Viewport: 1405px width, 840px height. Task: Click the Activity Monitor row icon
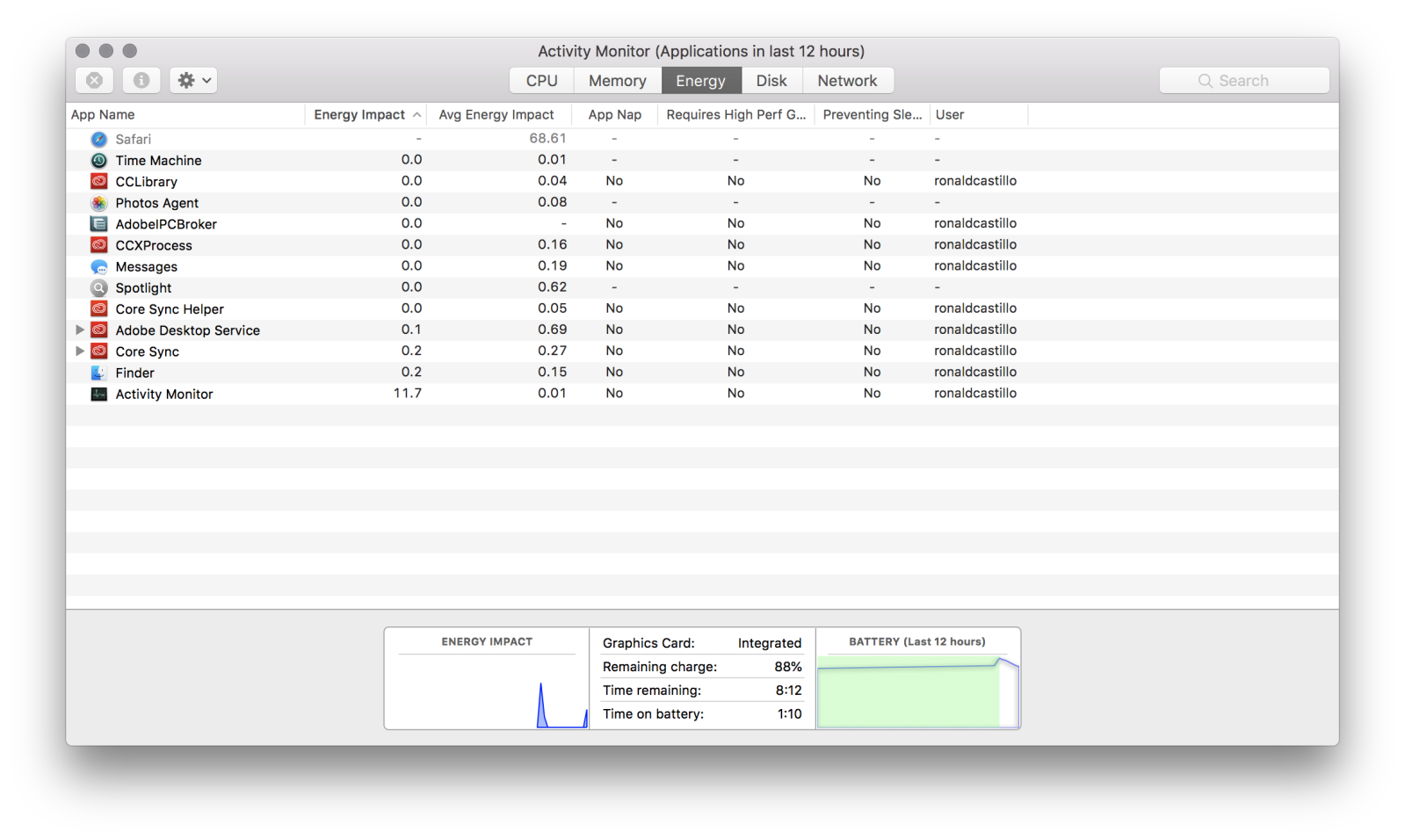99,394
